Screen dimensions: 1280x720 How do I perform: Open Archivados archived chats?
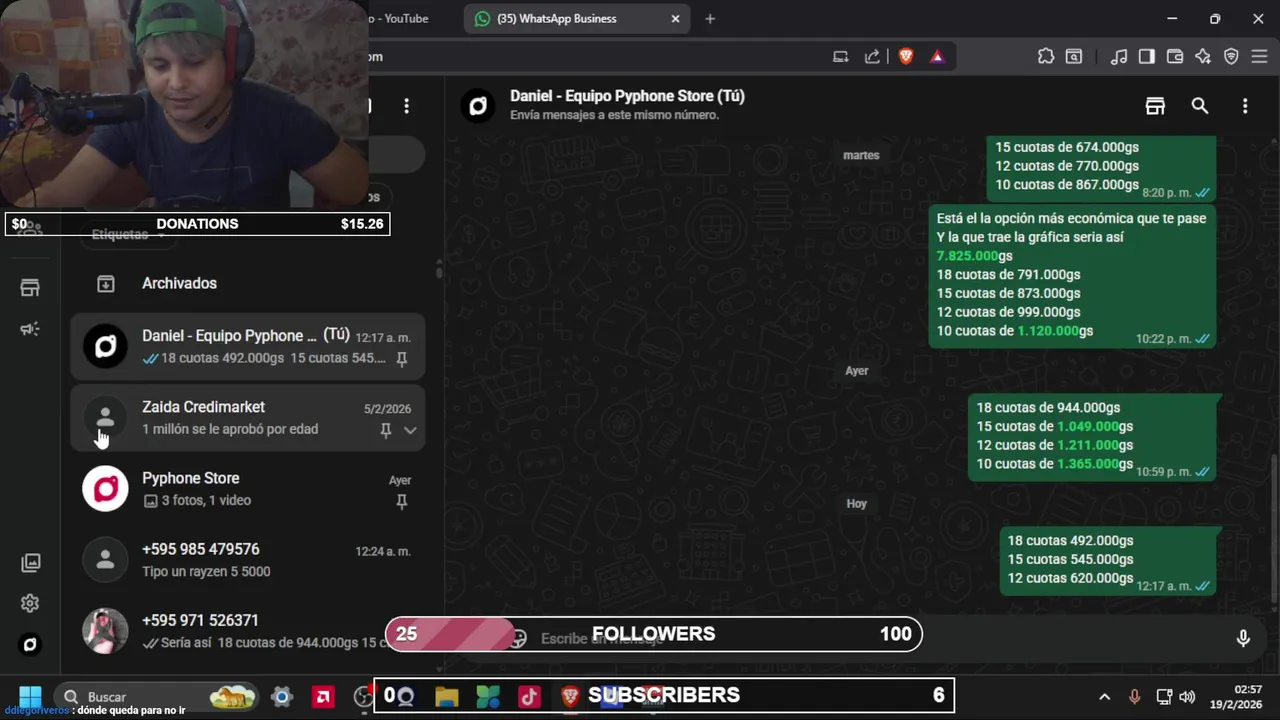247,283
